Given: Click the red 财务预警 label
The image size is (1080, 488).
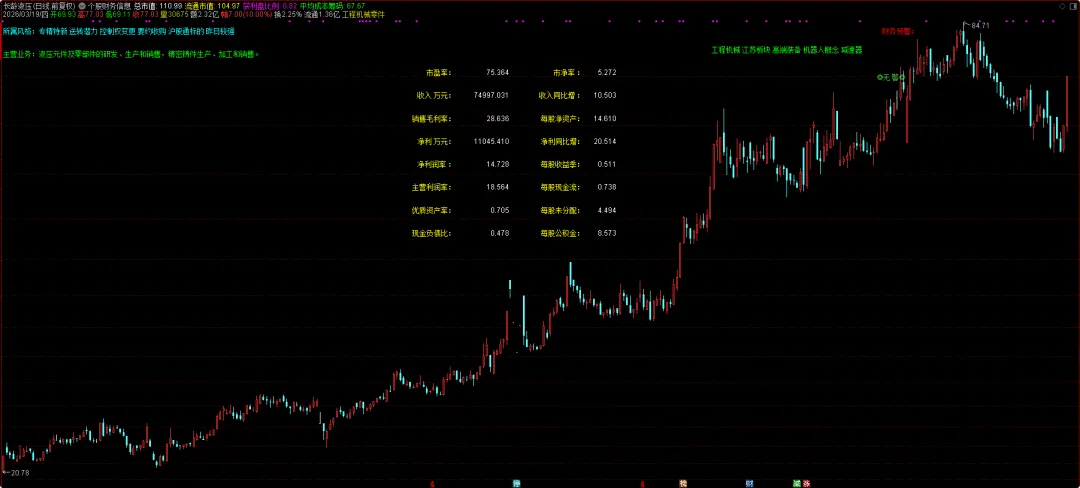Looking at the screenshot, I should point(897,31).
